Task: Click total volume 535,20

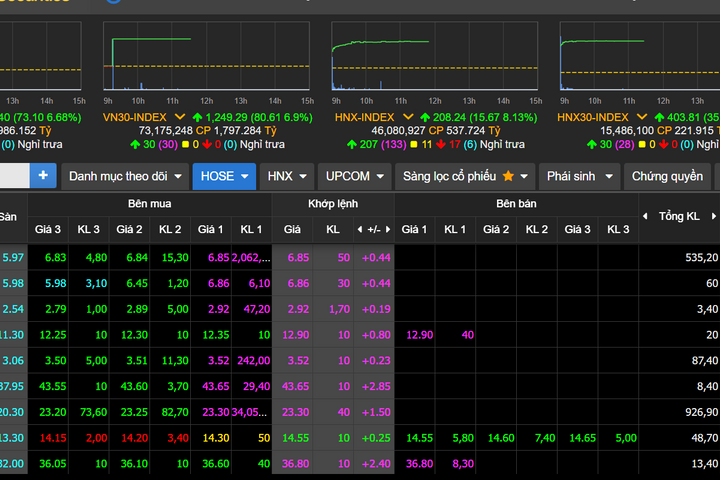Action: 702,258
